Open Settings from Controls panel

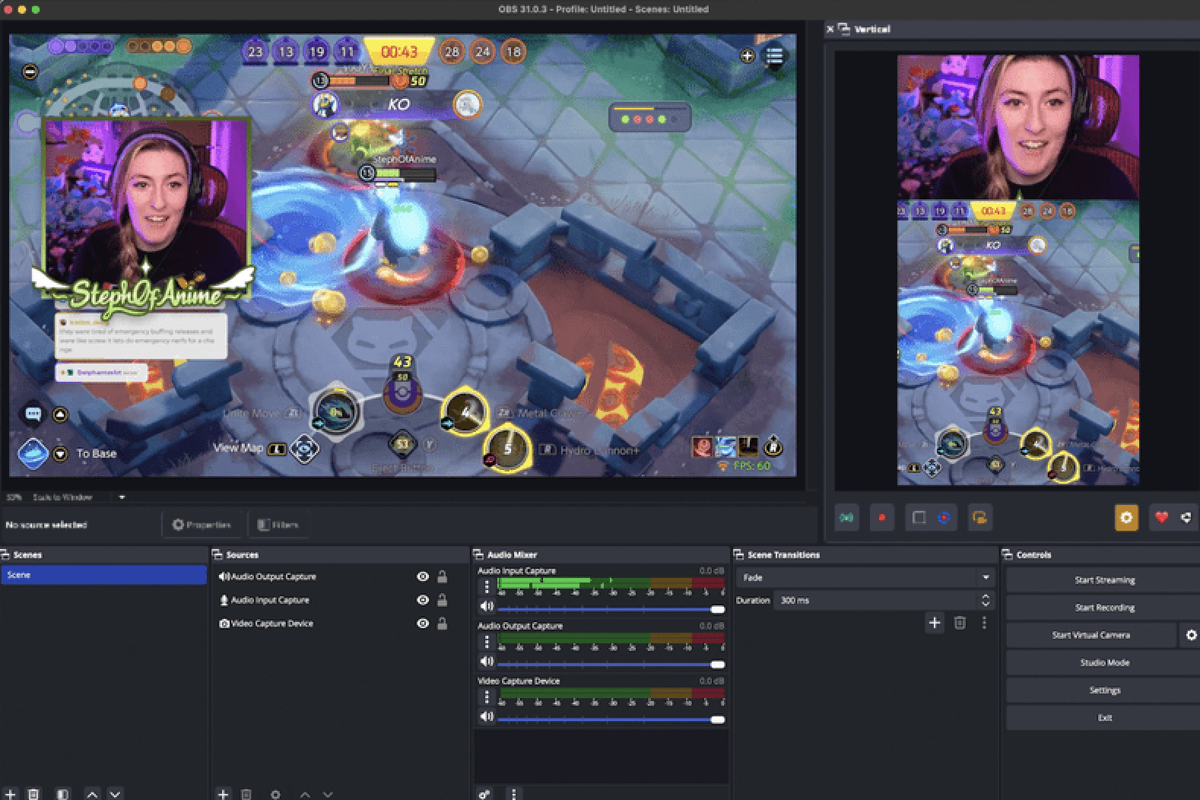(1104, 690)
